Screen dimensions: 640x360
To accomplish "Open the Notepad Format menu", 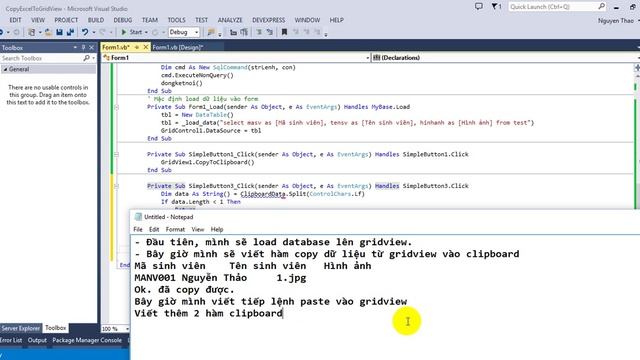I will (175, 229).
